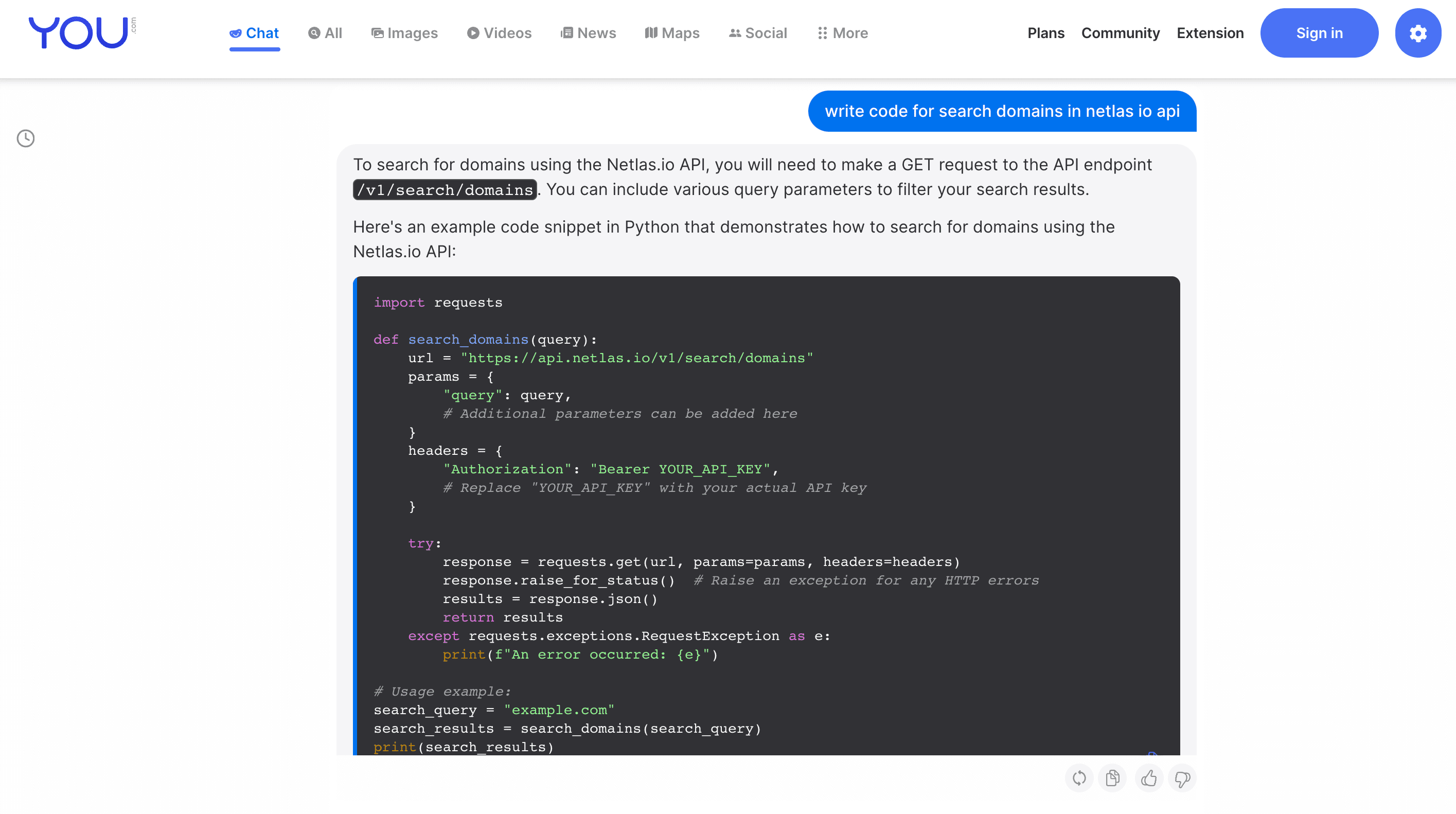Viewport: 1456px width, 814px height.
Task: Click the Maps icon tab
Action: click(x=672, y=33)
